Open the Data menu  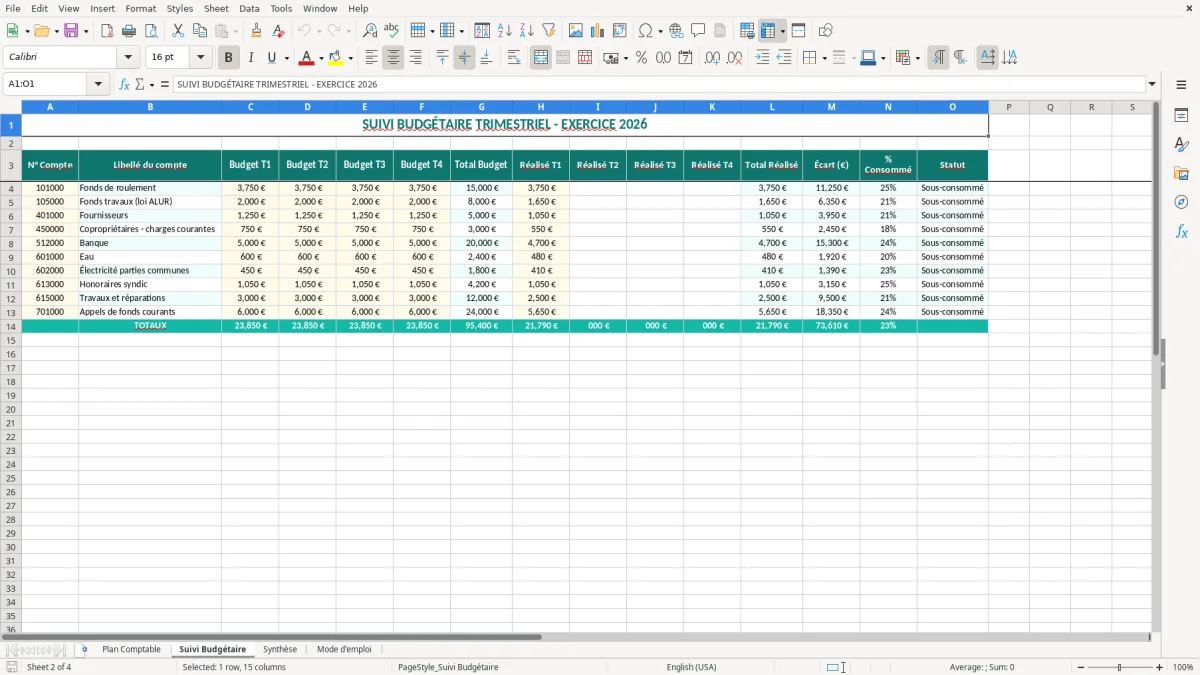[249, 8]
